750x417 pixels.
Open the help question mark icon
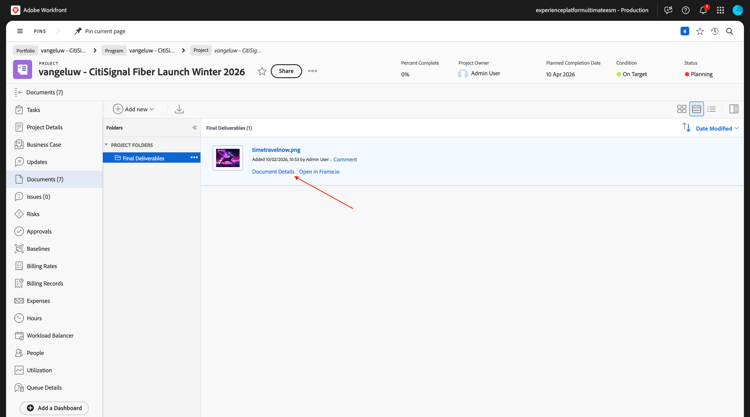coord(685,10)
